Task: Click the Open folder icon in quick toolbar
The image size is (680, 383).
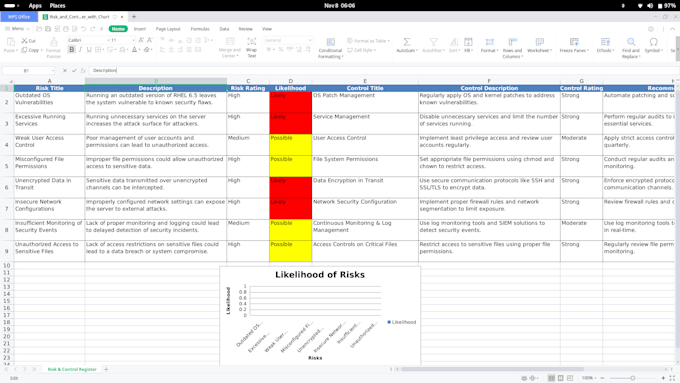Action: [39, 29]
